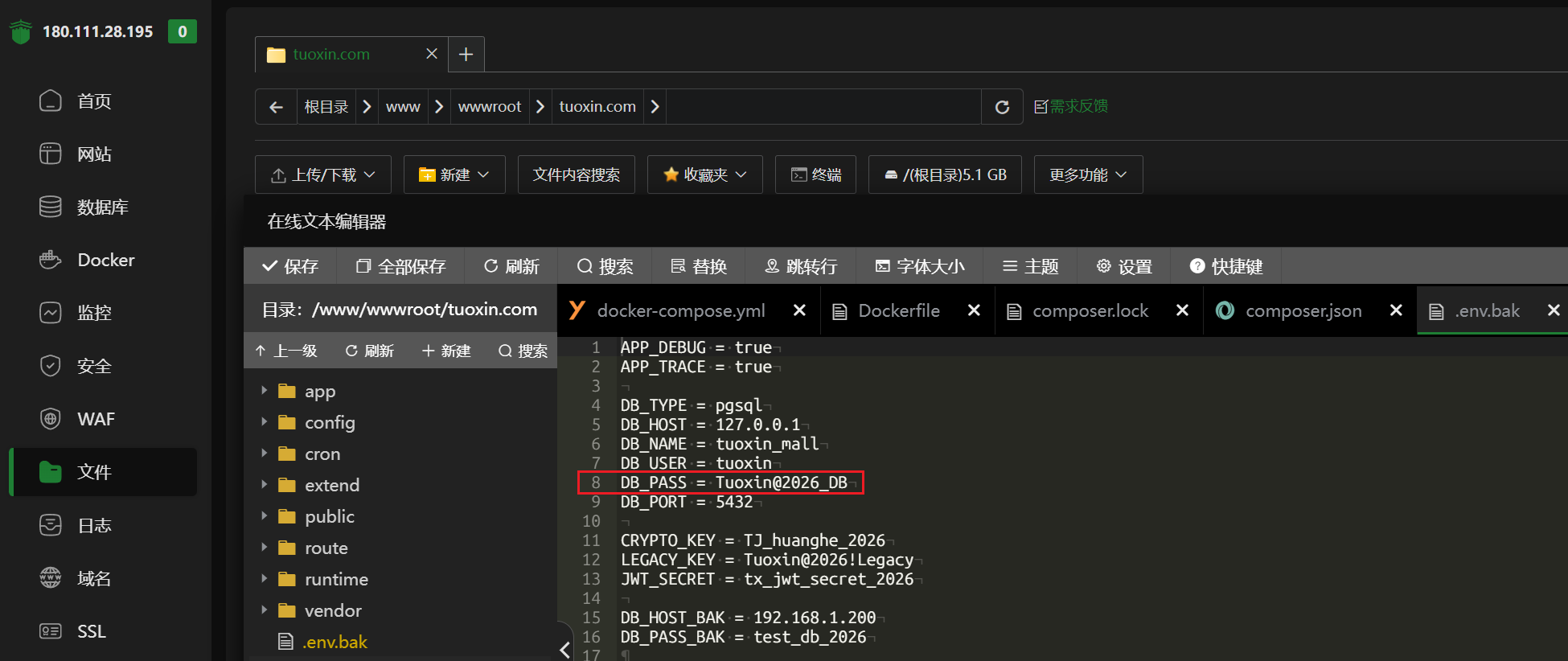Open the 首页 home page in sidebar

[x=94, y=101]
